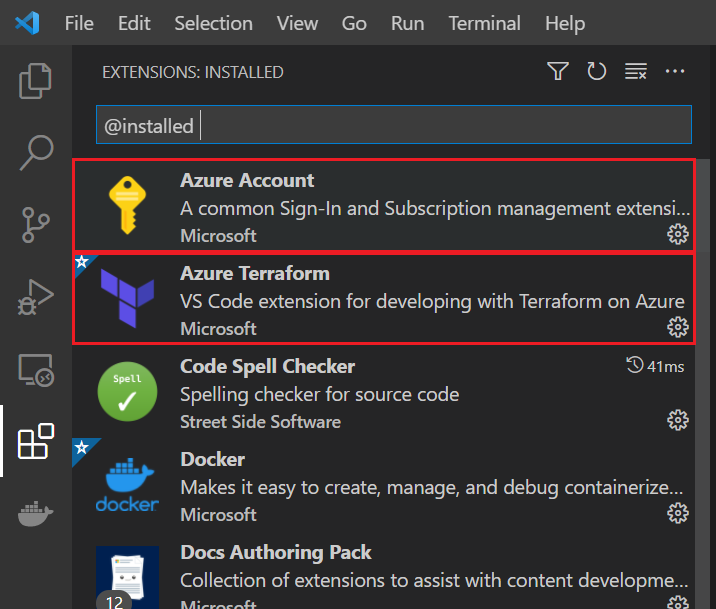Open manage gear for Docker extension
716x609 pixels.
pyautogui.click(x=678, y=513)
